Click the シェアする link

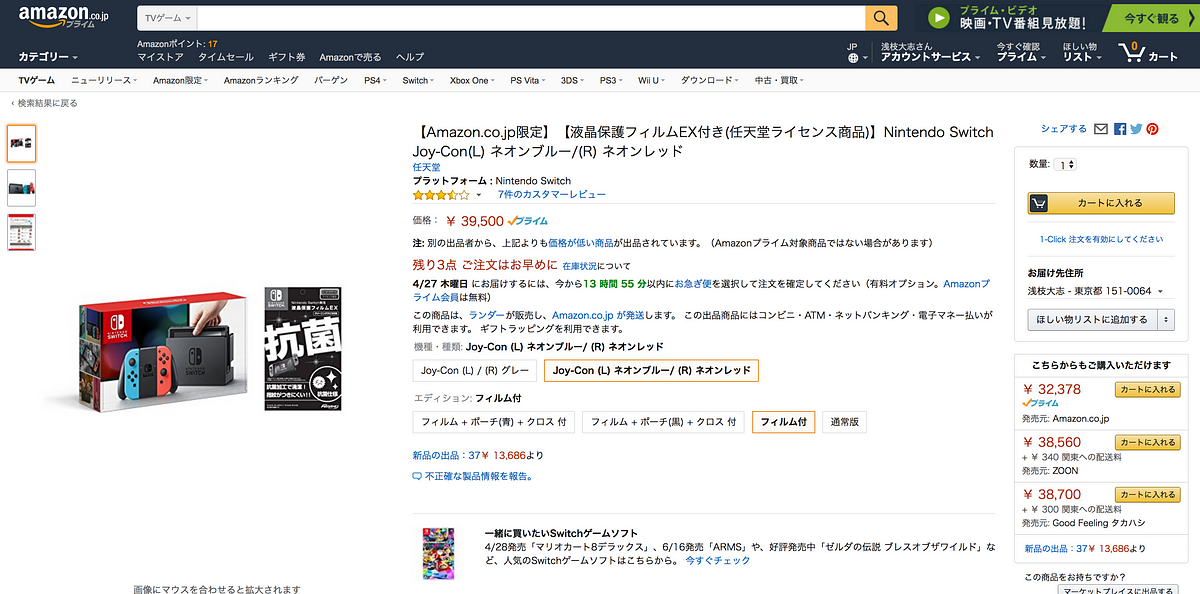[1063, 129]
